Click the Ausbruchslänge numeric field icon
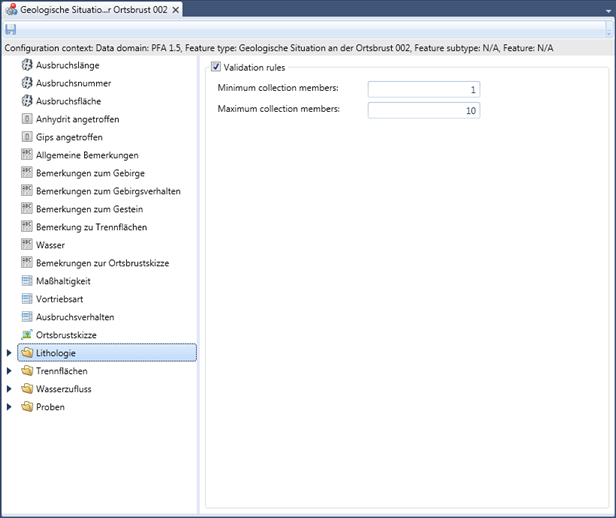This screenshot has height=518, width=616. tap(27, 65)
